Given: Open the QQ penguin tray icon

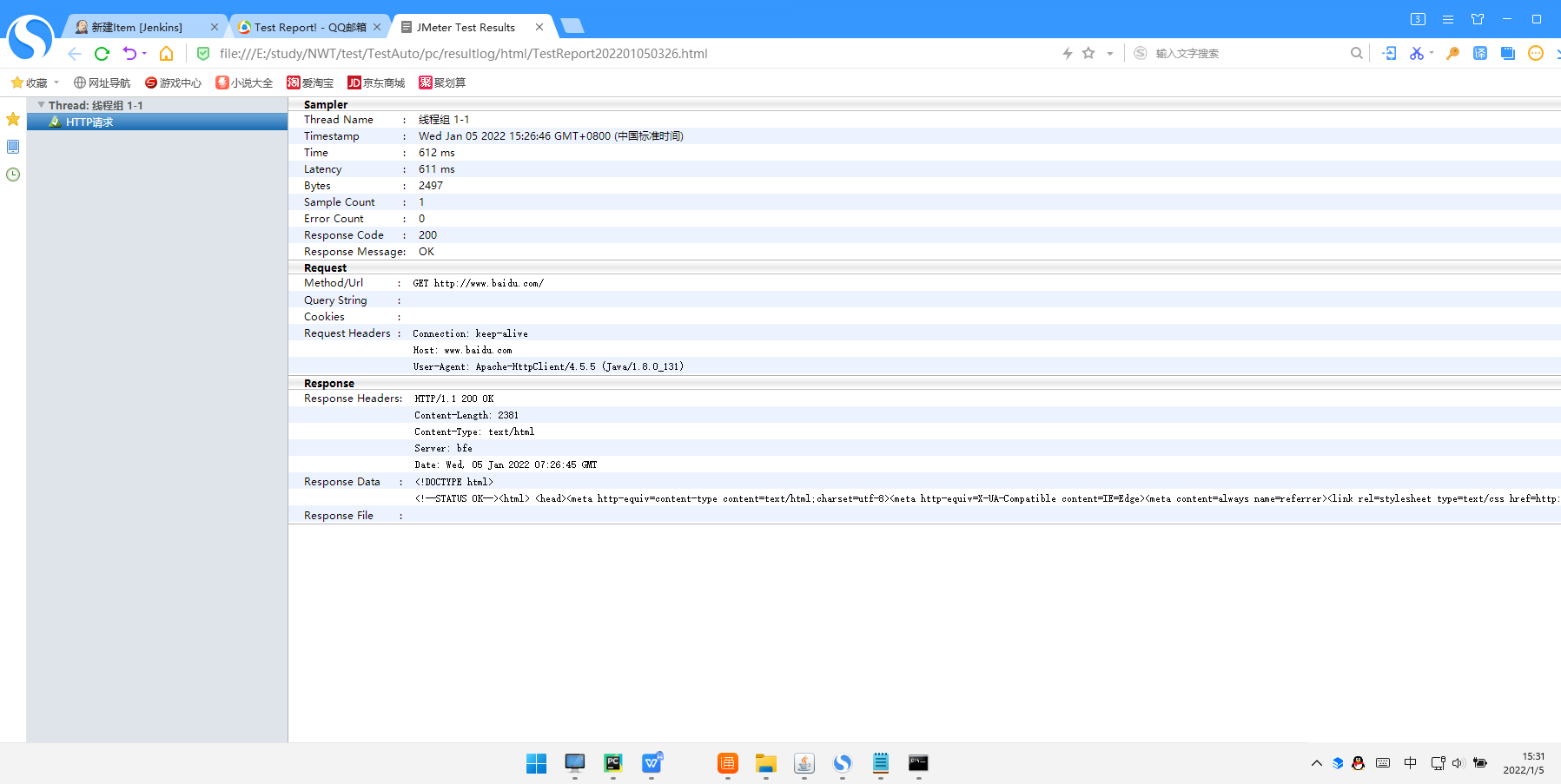Looking at the screenshot, I should click(x=1359, y=763).
